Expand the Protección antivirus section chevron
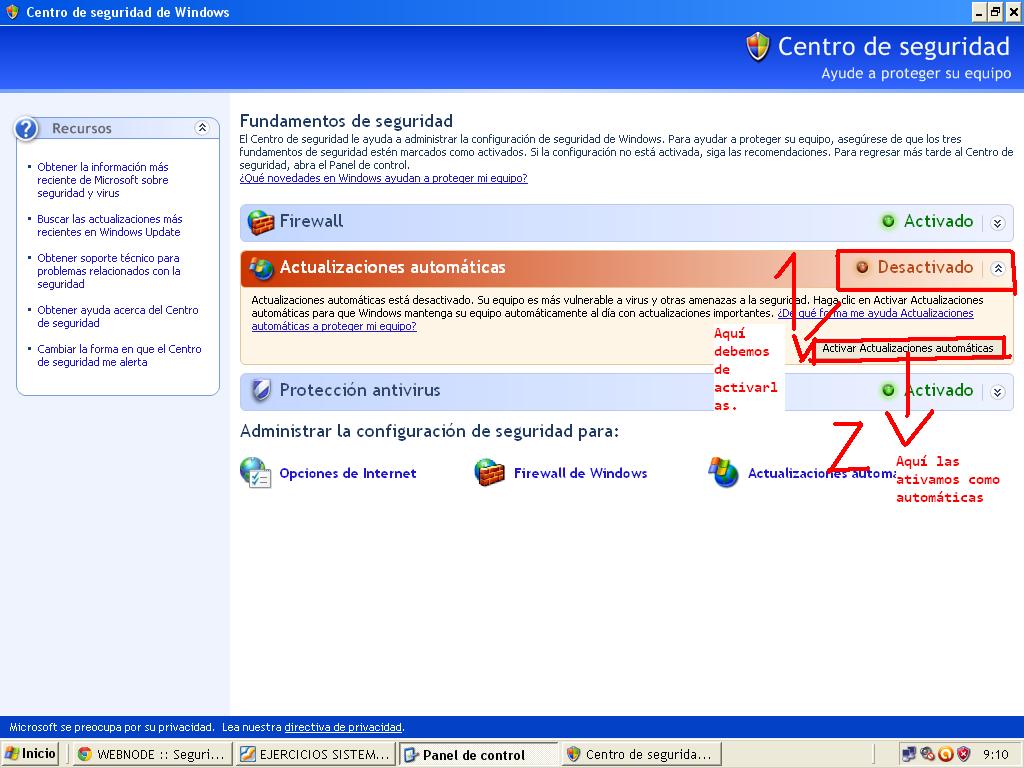The image size is (1024, 768). 997,392
